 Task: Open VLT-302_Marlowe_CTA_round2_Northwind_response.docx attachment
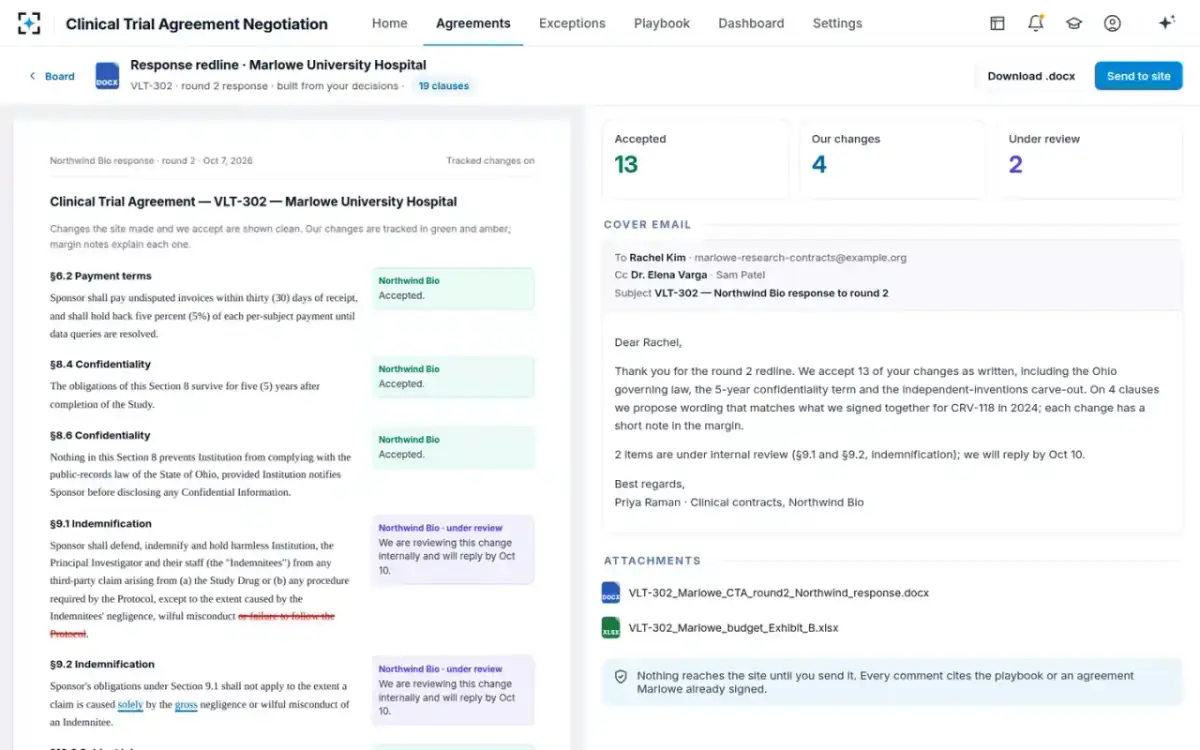click(x=778, y=593)
